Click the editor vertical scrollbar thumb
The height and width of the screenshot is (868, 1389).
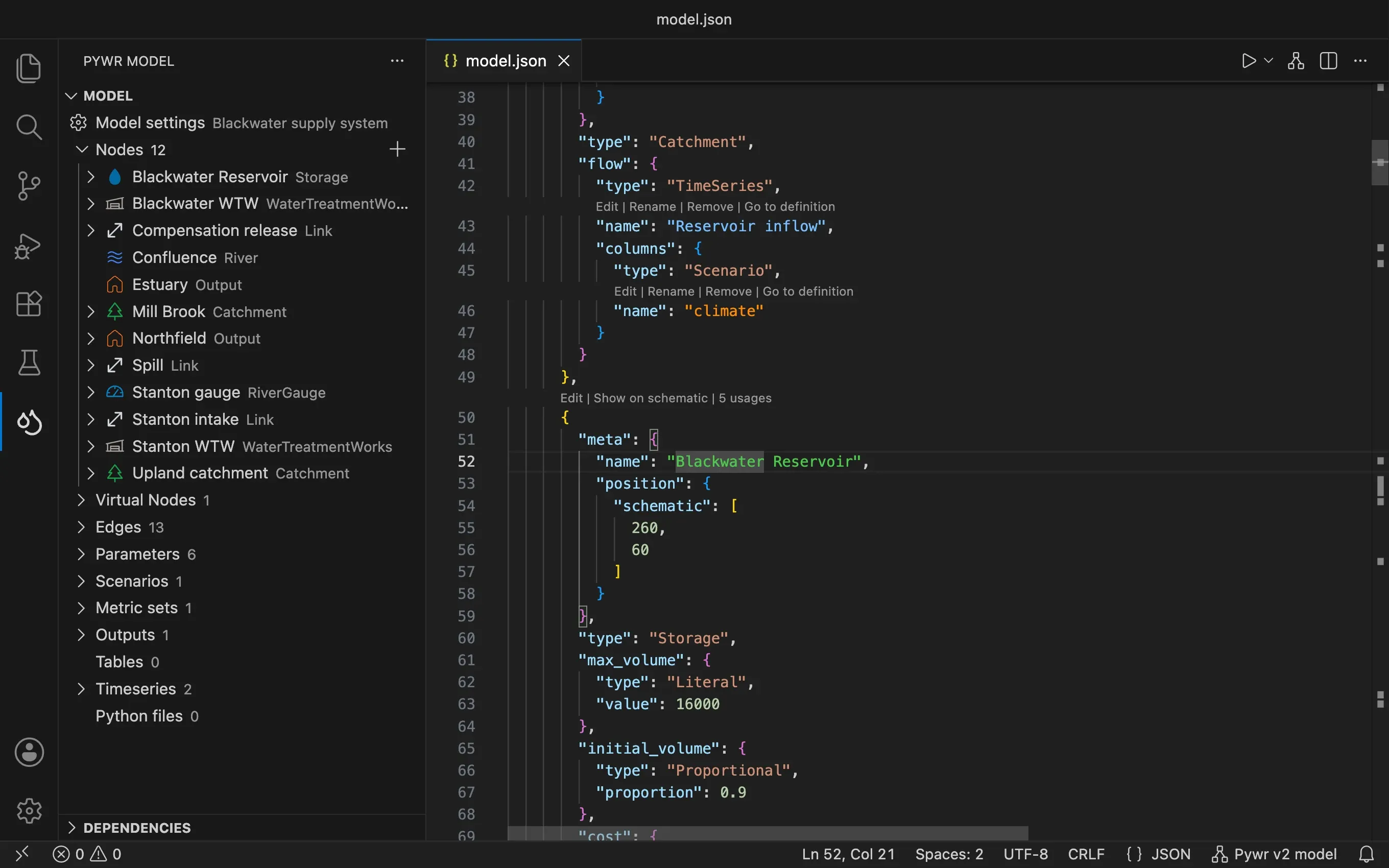pyautogui.click(x=1380, y=162)
